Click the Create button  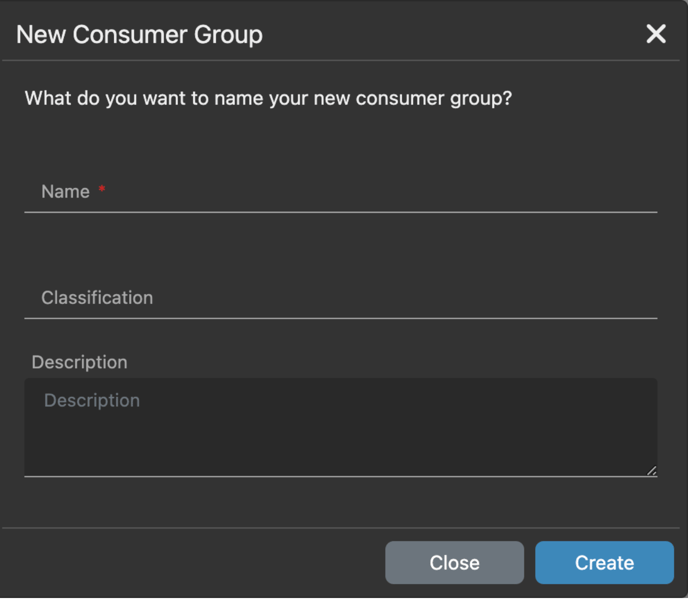(x=604, y=563)
